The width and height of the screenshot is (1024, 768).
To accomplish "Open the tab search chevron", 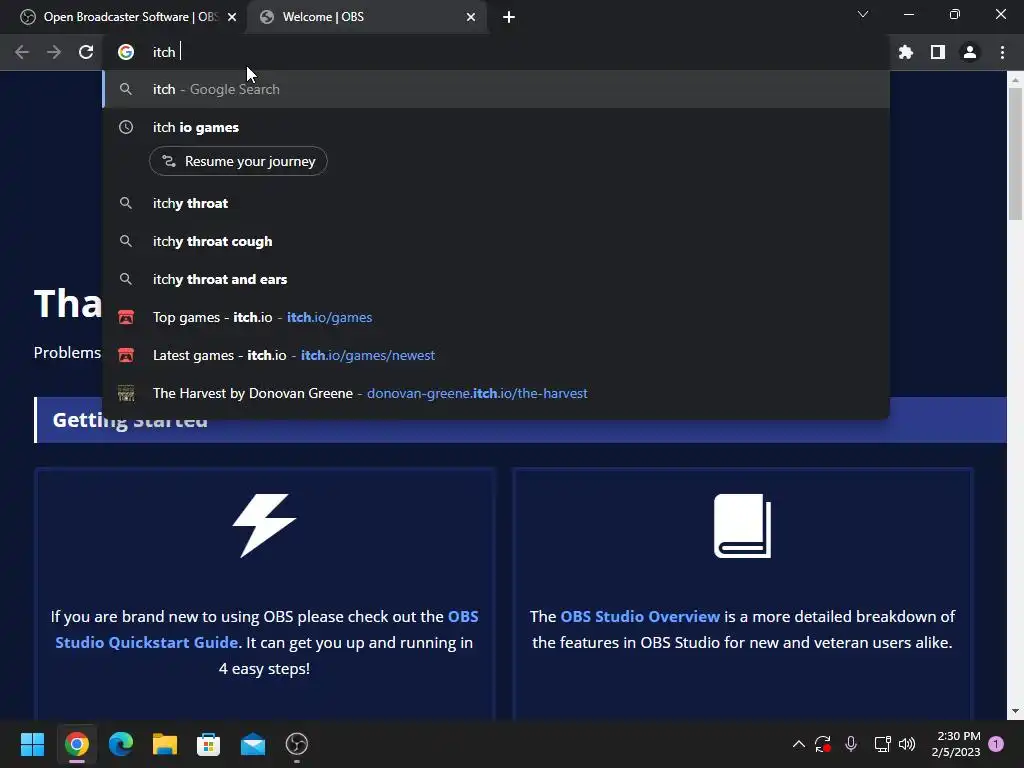I will coord(863,14).
